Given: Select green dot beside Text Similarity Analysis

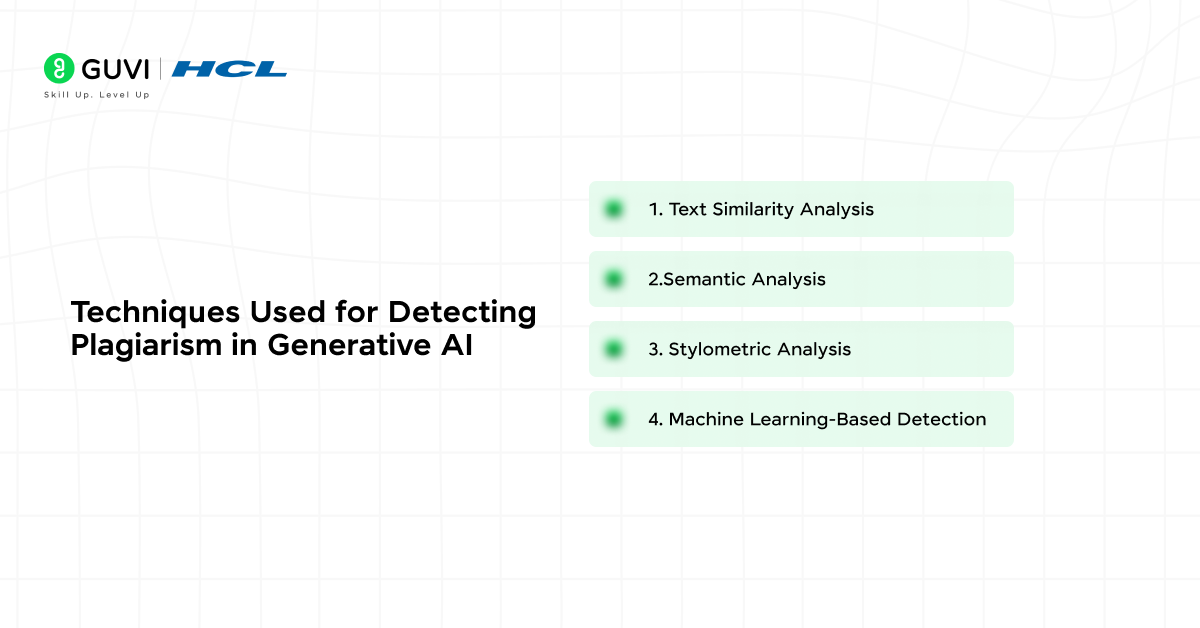Looking at the screenshot, I should pyautogui.click(x=614, y=209).
